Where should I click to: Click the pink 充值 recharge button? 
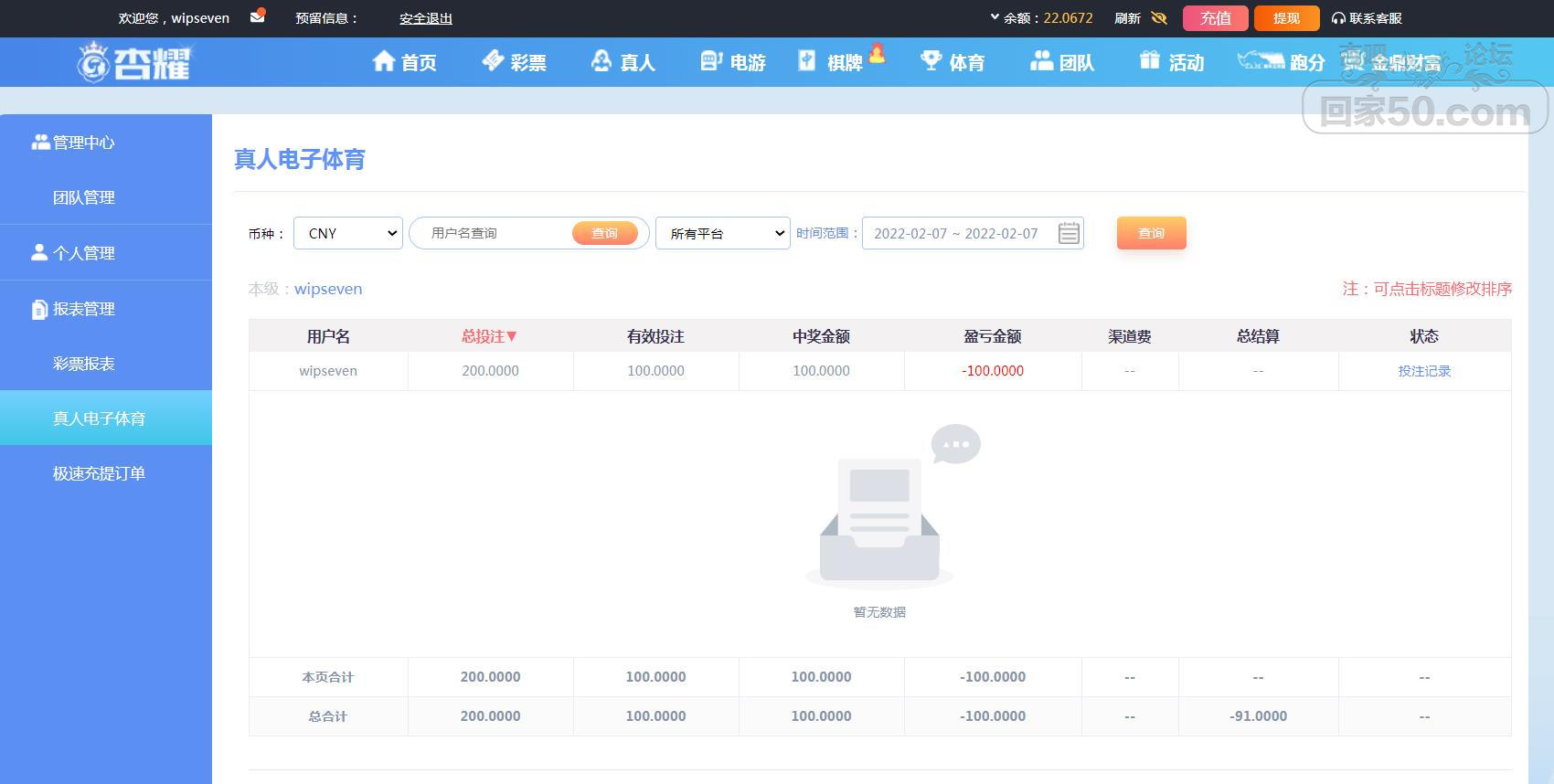(x=1216, y=18)
